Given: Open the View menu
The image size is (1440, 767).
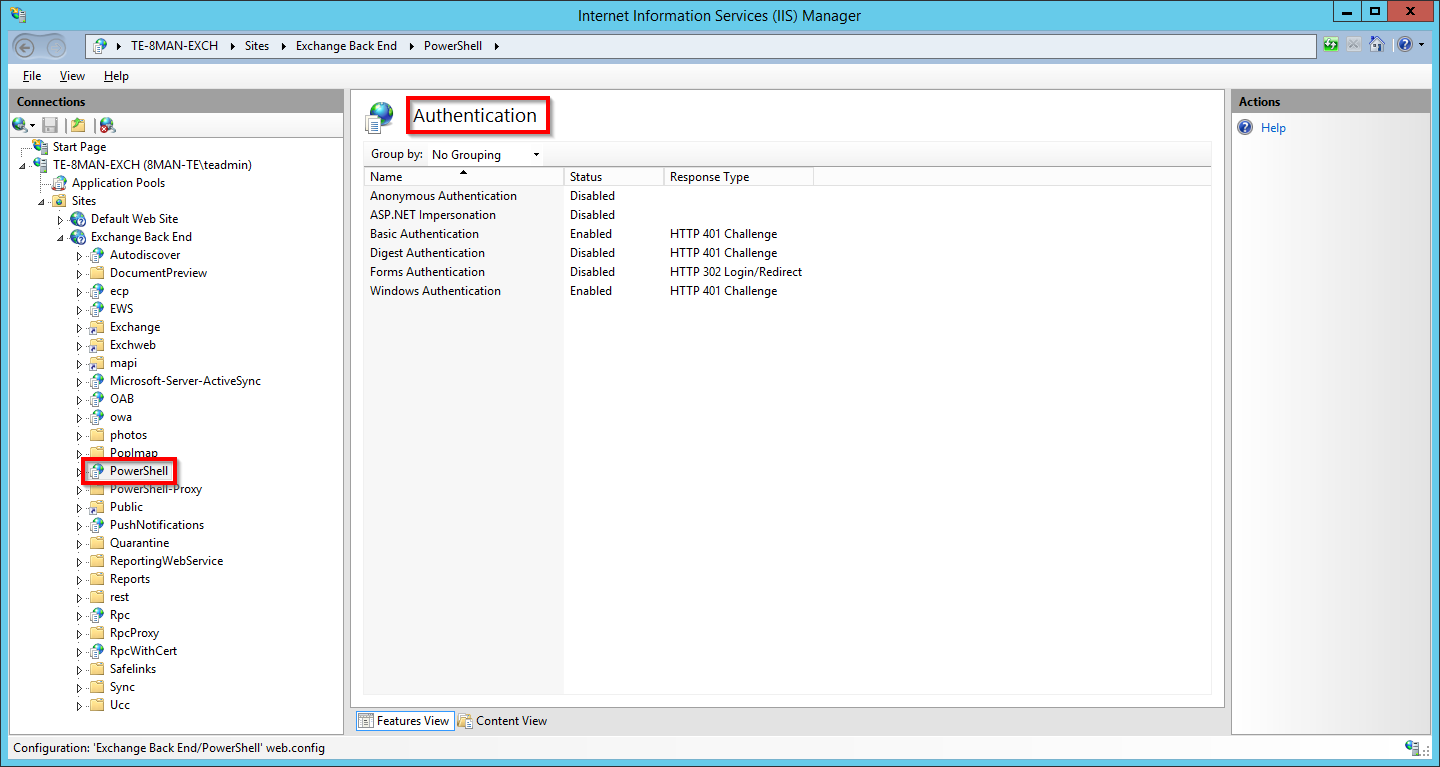Looking at the screenshot, I should click(x=72, y=76).
